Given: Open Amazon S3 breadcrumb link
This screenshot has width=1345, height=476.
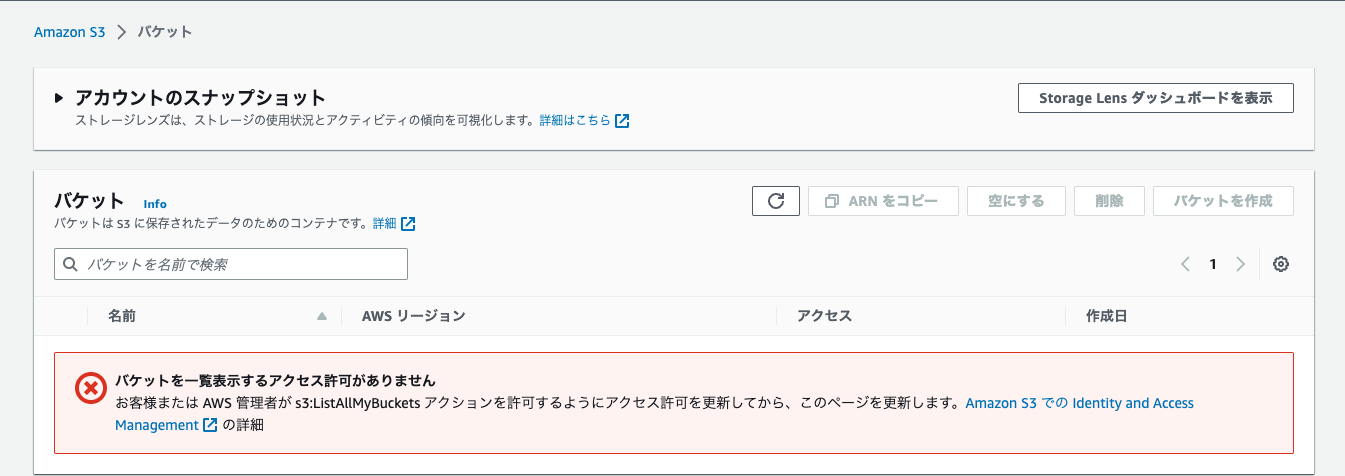Looking at the screenshot, I should point(70,32).
